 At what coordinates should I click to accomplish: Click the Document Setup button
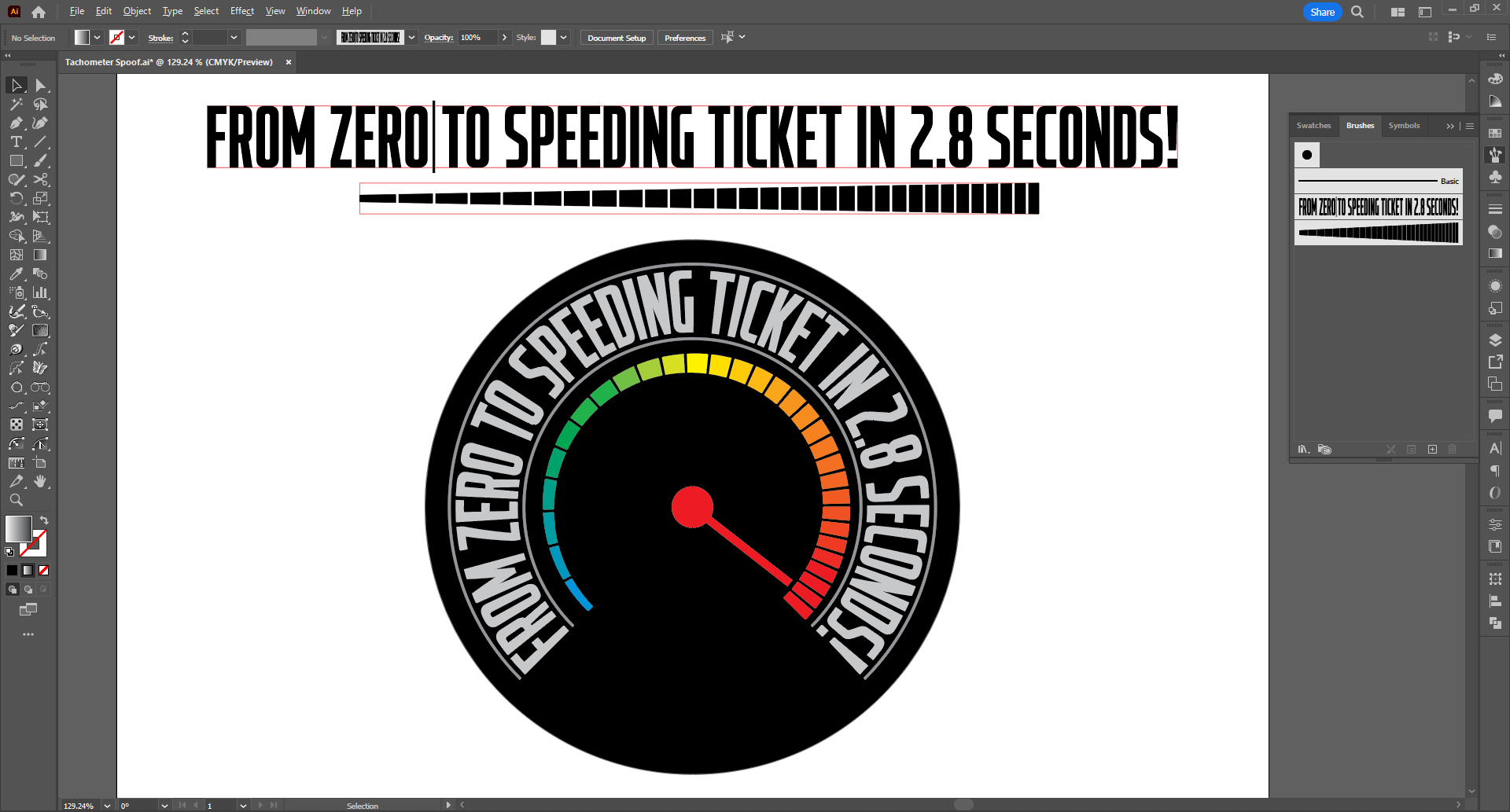click(x=616, y=37)
